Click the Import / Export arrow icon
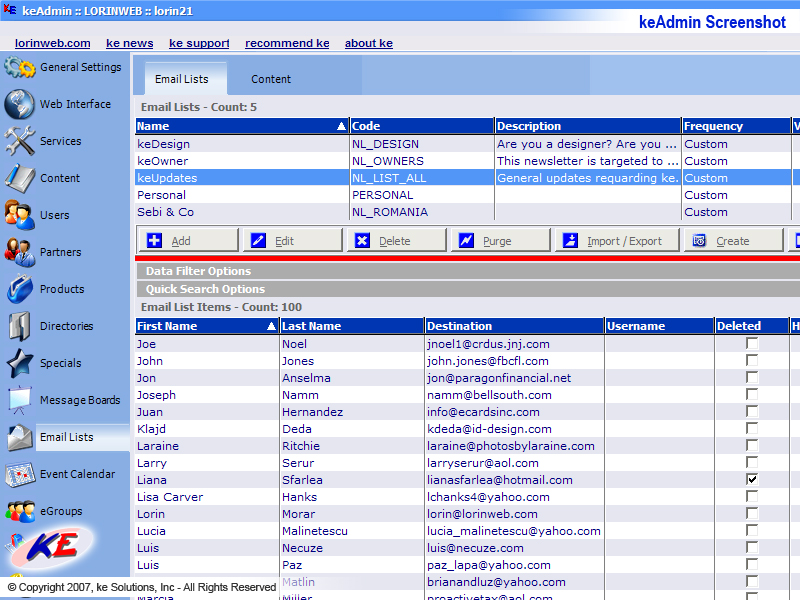The image size is (800, 600). pyautogui.click(x=570, y=240)
